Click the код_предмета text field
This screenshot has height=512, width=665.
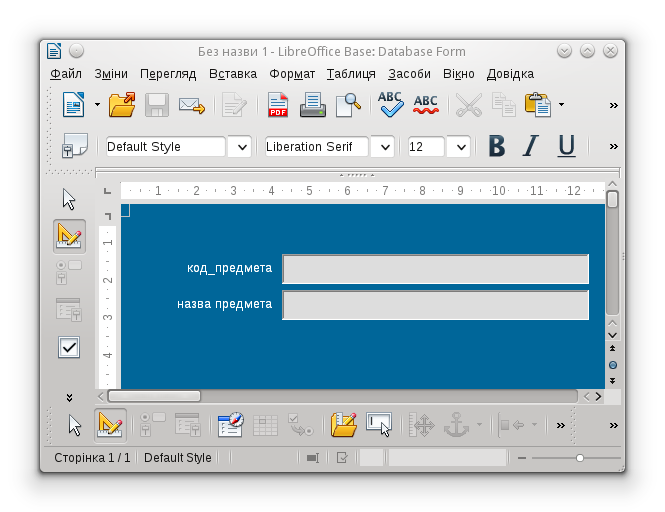tap(435, 269)
